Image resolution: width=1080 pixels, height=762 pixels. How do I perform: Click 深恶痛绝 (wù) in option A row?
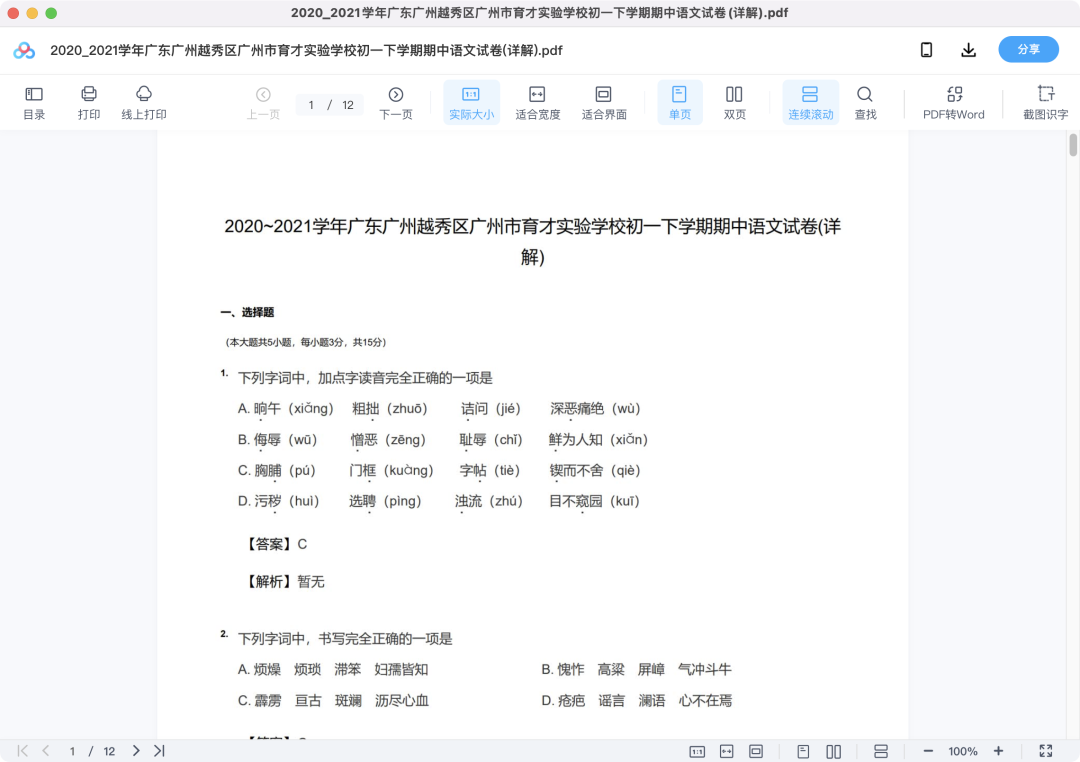[x=595, y=409]
